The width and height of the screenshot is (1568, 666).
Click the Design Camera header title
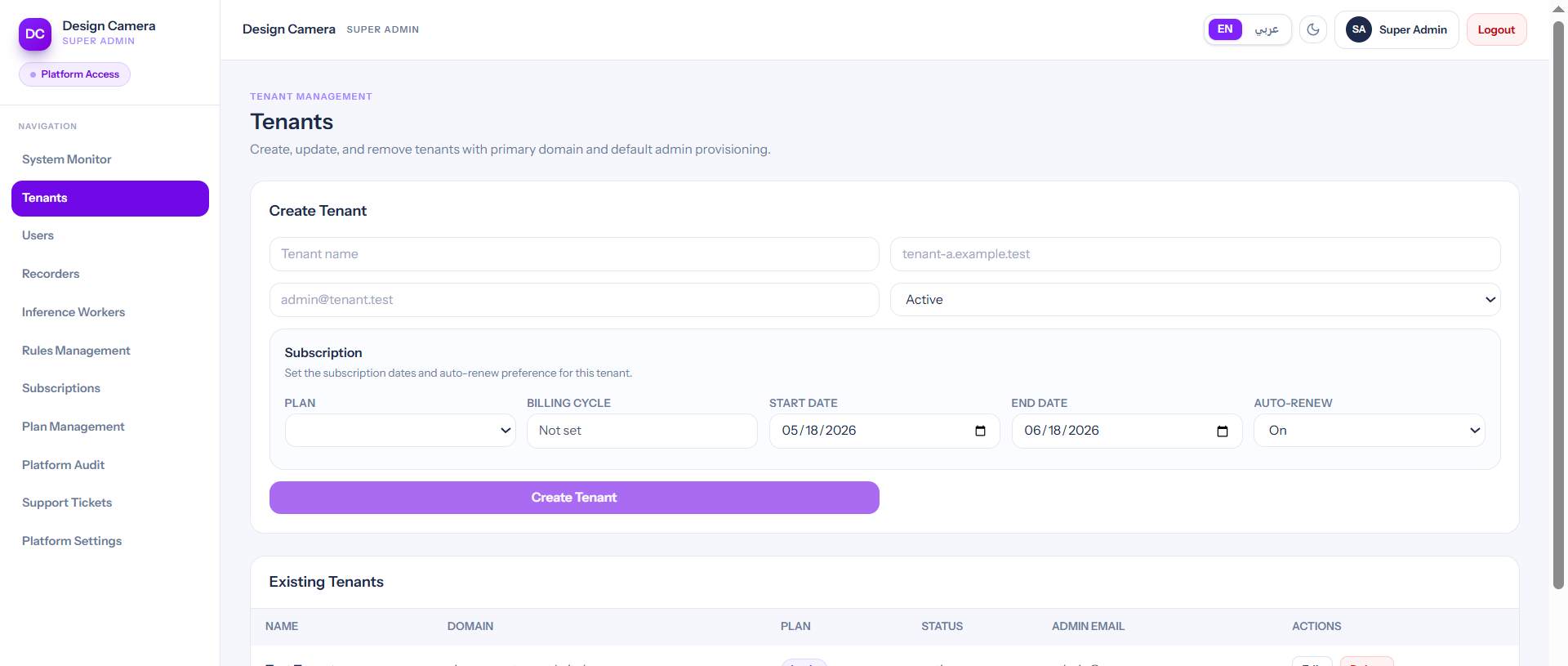pos(289,29)
